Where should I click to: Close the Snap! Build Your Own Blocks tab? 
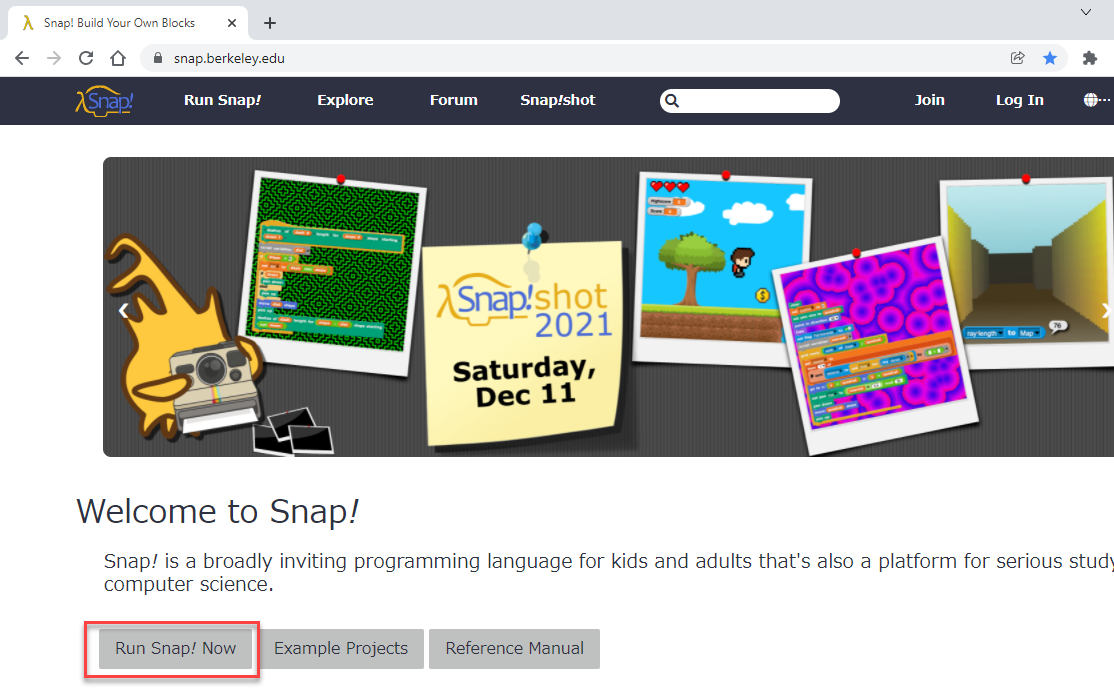pos(232,23)
